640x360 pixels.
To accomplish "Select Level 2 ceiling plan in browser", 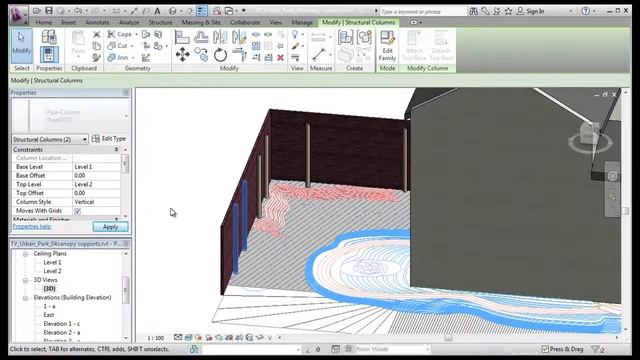I will click(x=52, y=271).
